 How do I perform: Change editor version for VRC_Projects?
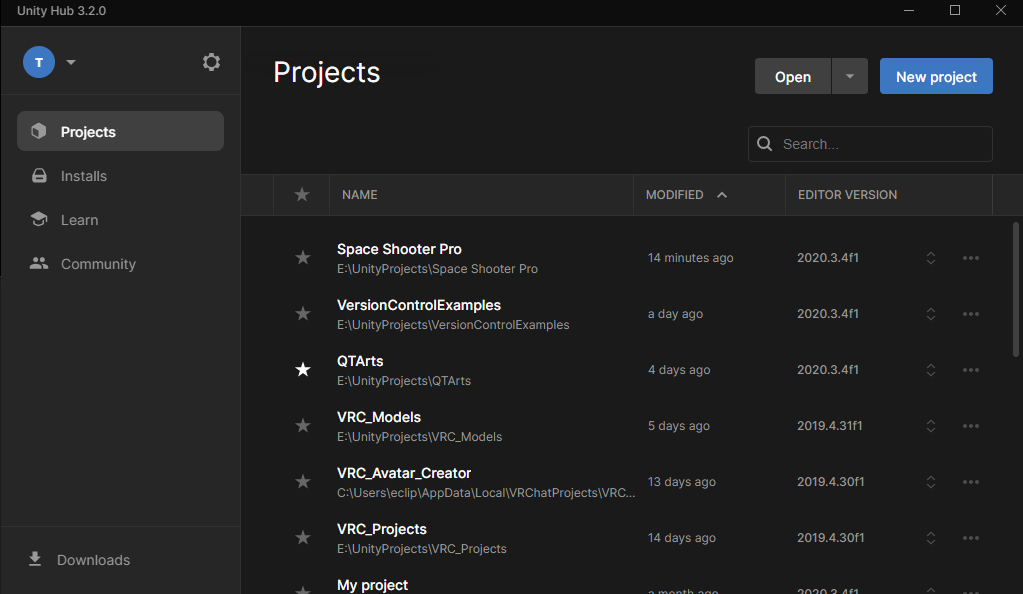click(x=930, y=537)
